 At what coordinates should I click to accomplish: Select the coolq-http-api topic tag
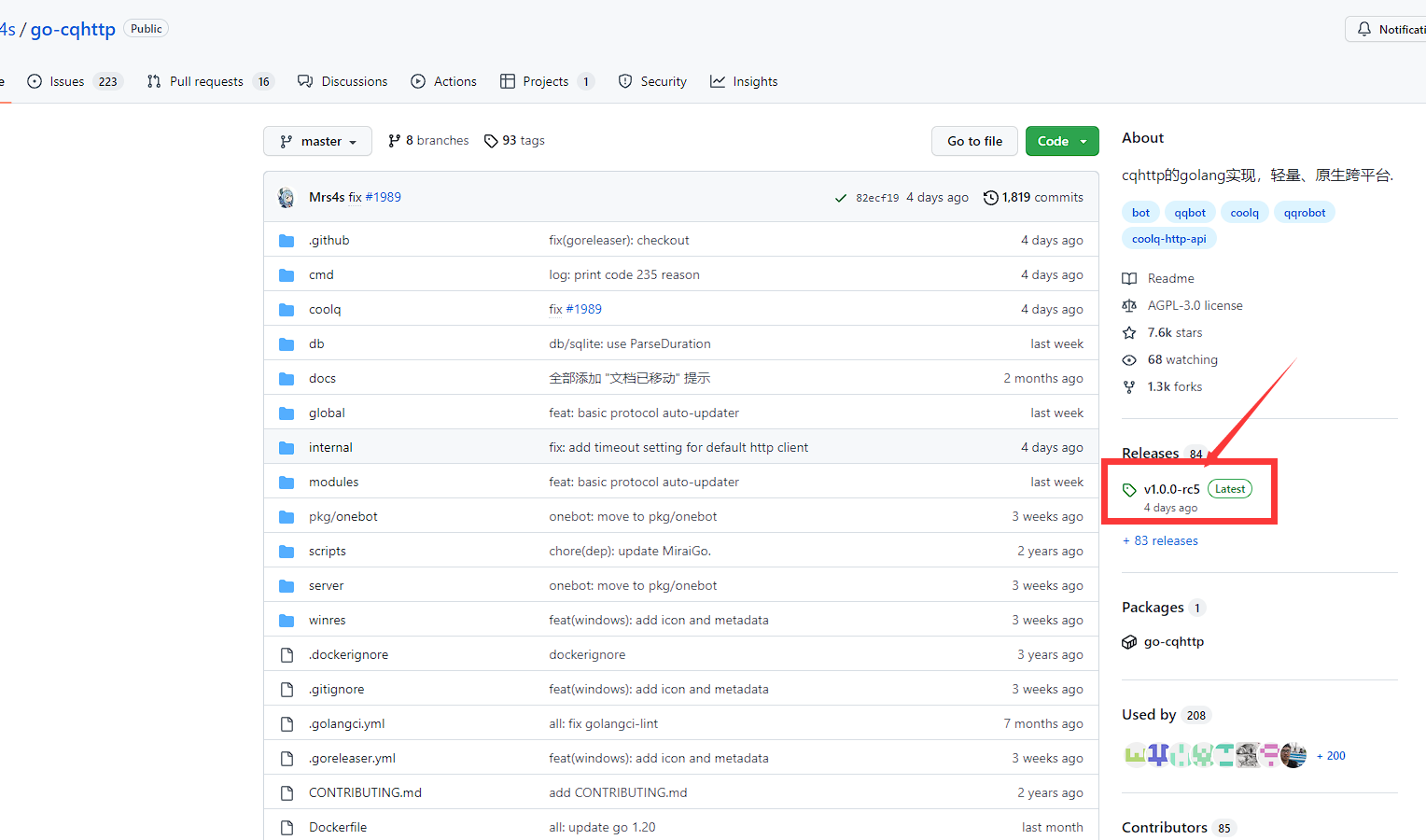[1168, 239]
